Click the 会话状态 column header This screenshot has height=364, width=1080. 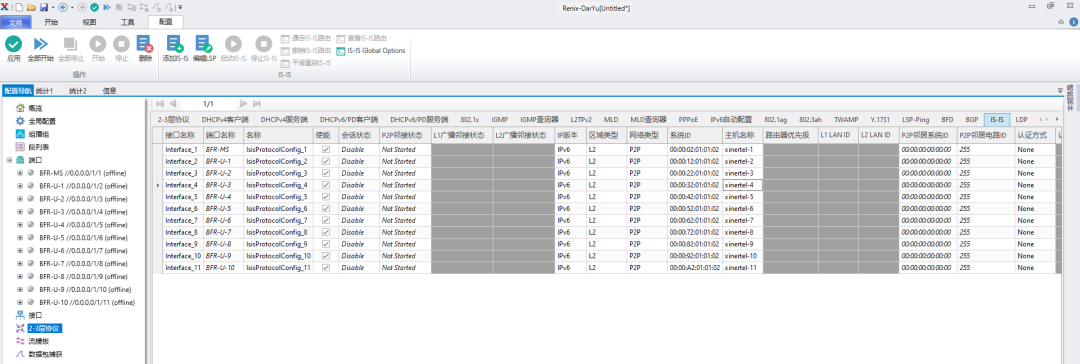coord(358,135)
